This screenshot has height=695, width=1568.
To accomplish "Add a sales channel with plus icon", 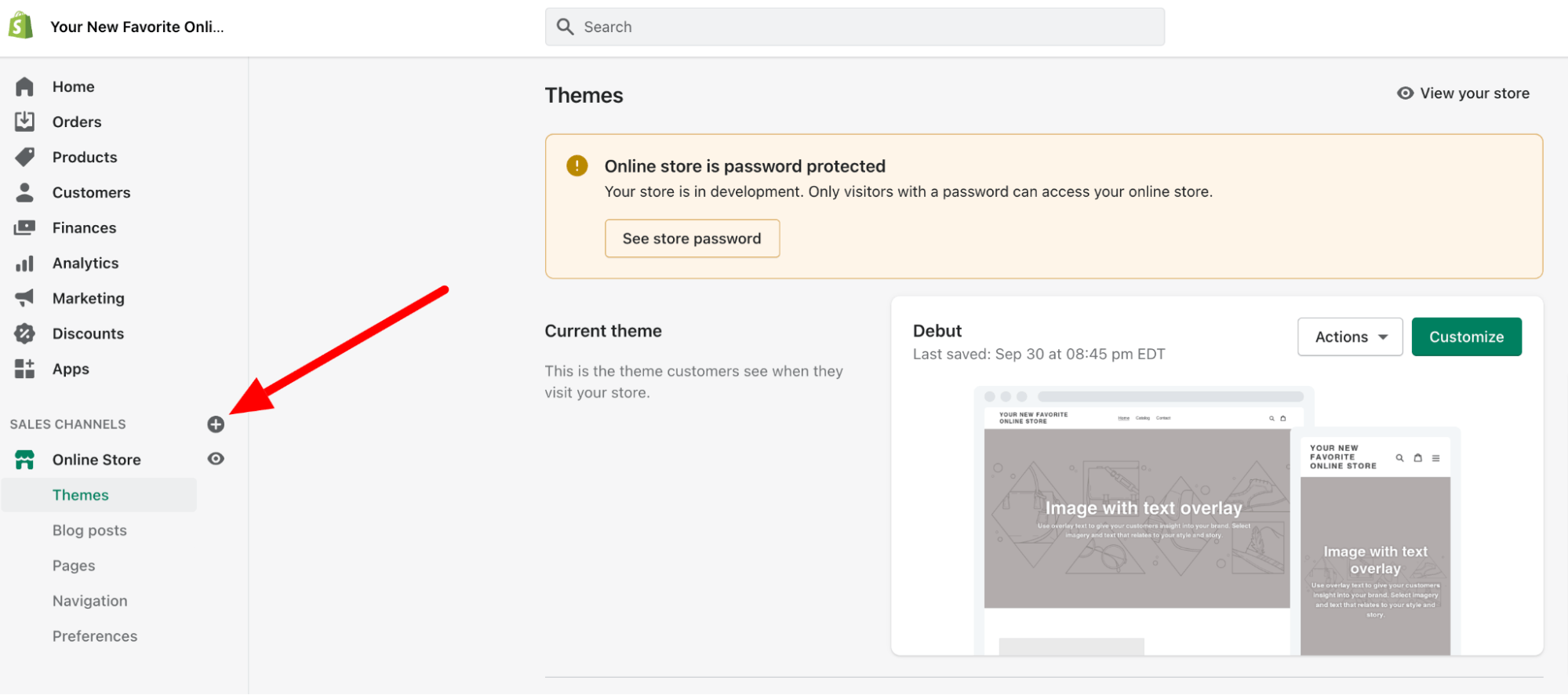I will (x=216, y=424).
